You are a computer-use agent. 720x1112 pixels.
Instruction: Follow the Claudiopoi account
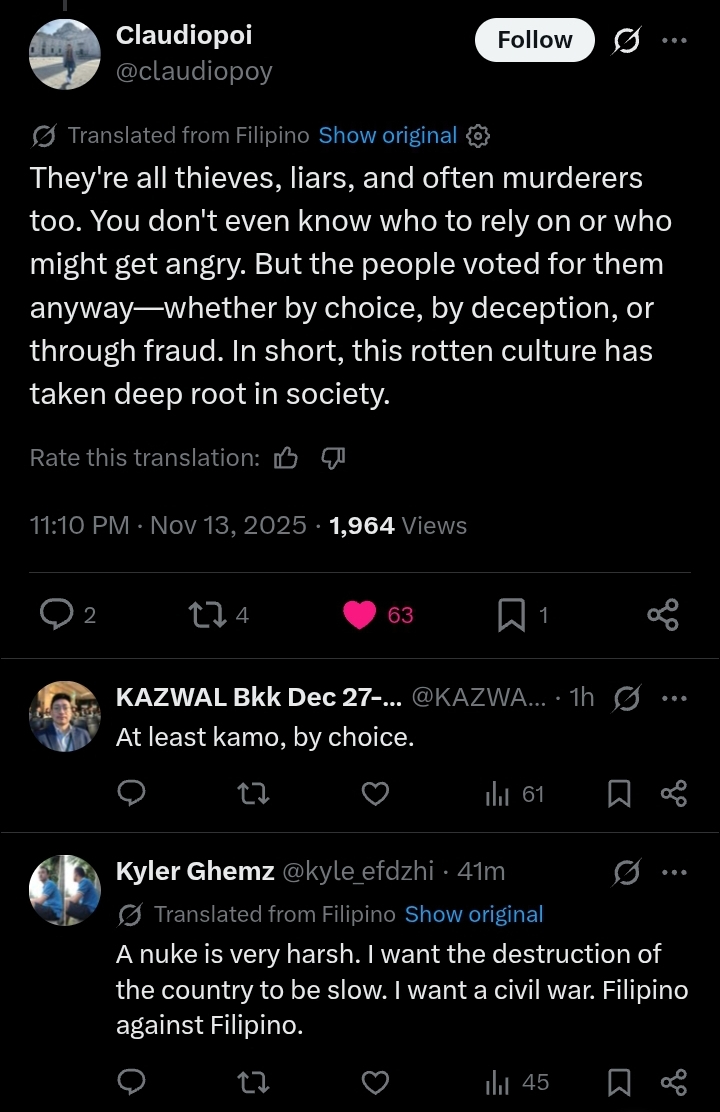coord(535,41)
